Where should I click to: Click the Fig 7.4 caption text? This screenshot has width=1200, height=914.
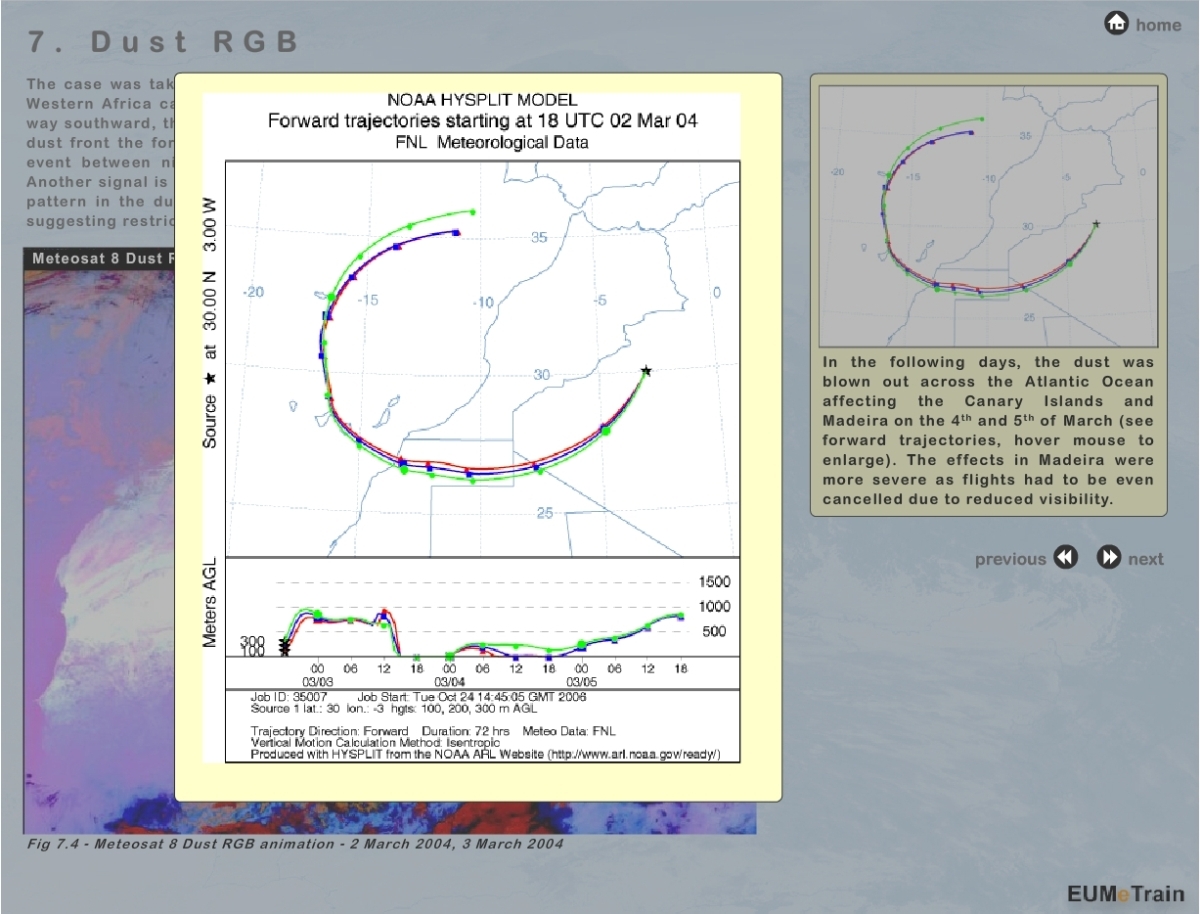tap(295, 844)
